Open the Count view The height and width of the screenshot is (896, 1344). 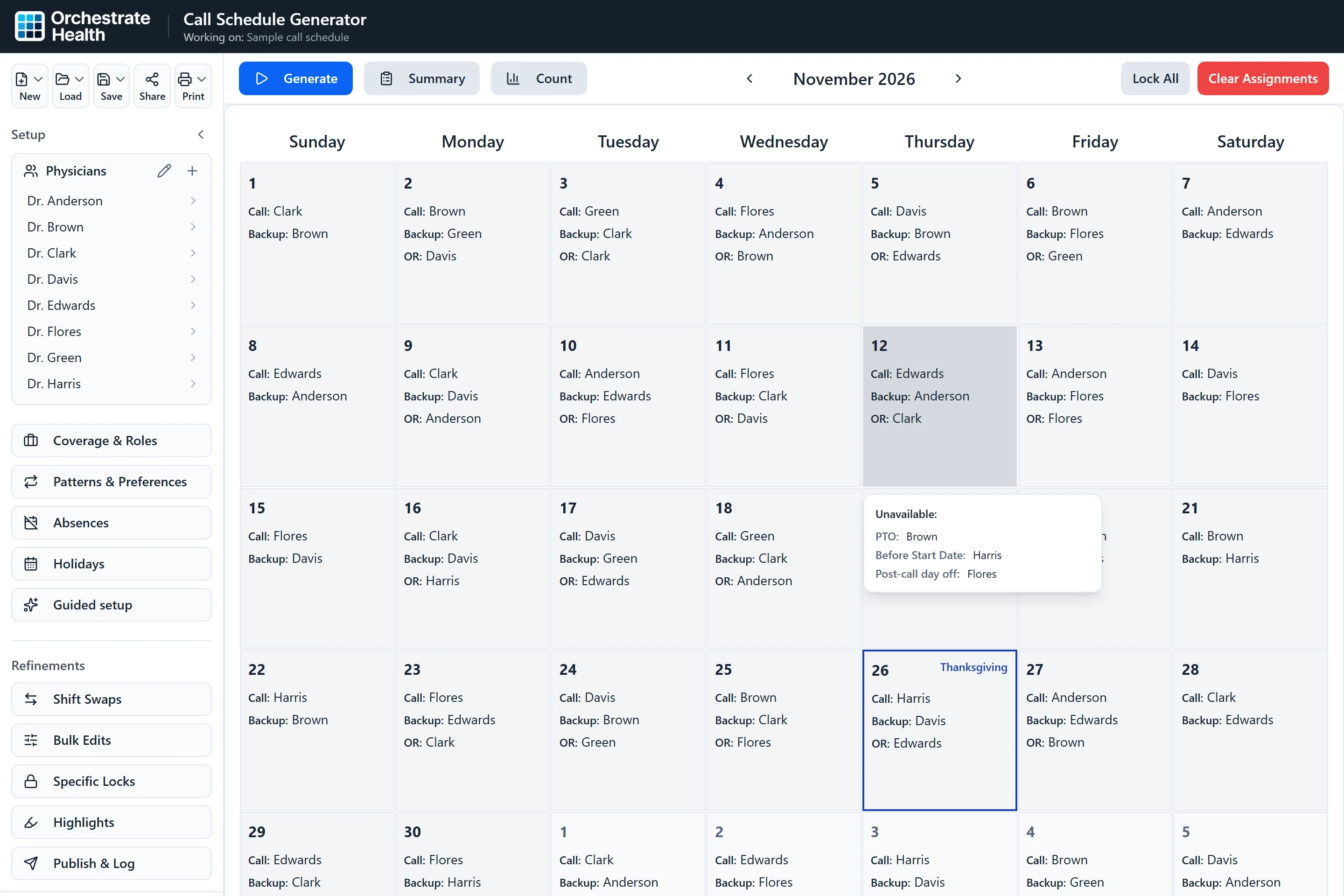click(539, 78)
